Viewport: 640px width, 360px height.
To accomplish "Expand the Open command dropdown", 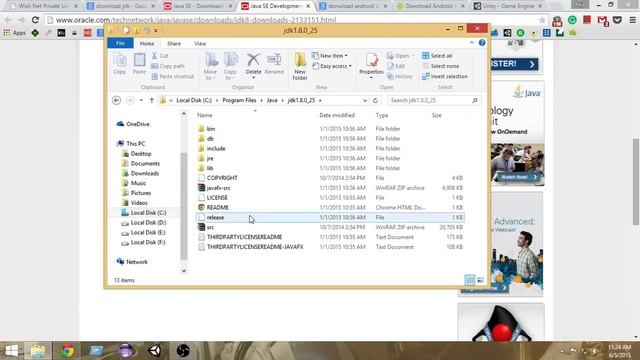I will (412, 56).
